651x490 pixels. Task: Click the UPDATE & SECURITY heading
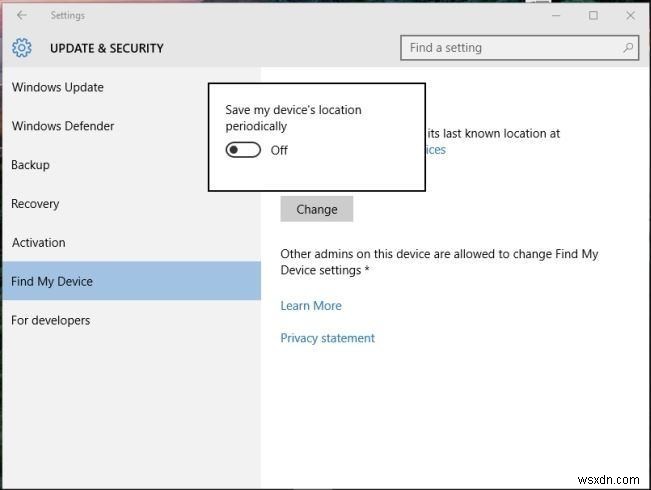(x=107, y=48)
